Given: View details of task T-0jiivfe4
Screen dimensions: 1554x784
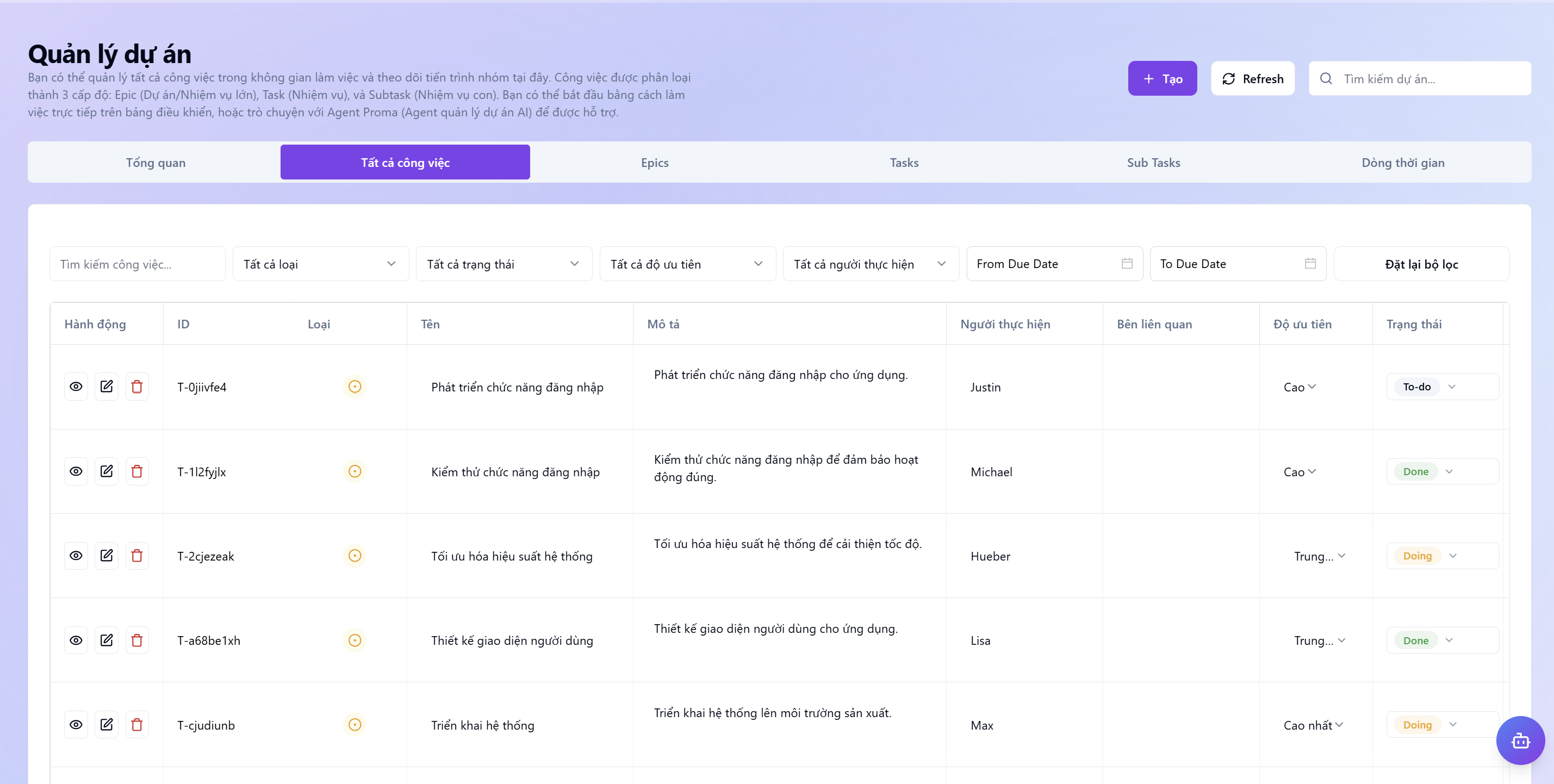Looking at the screenshot, I should (76, 387).
